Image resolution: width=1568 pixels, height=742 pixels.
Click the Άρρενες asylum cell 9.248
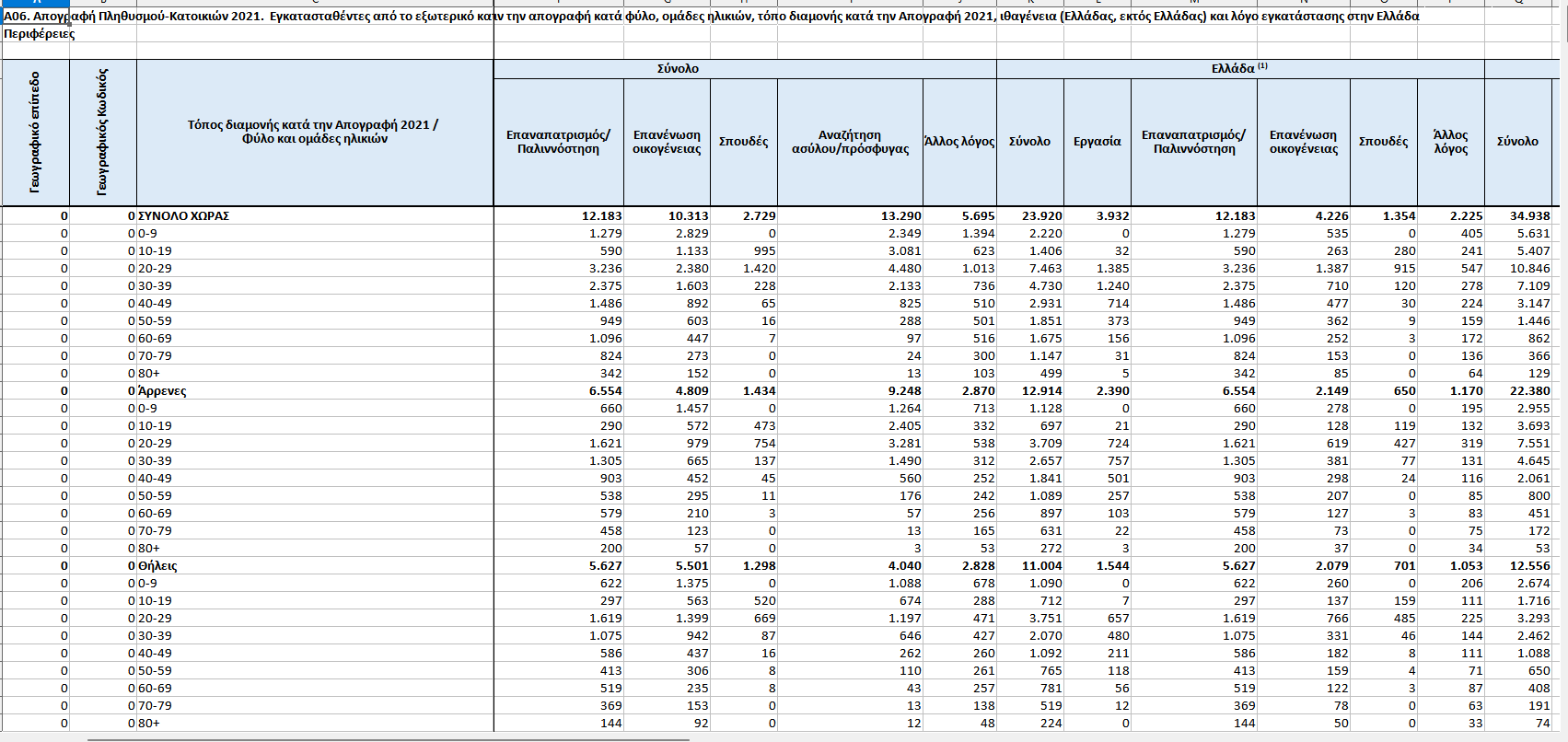pyautogui.click(x=851, y=391)
